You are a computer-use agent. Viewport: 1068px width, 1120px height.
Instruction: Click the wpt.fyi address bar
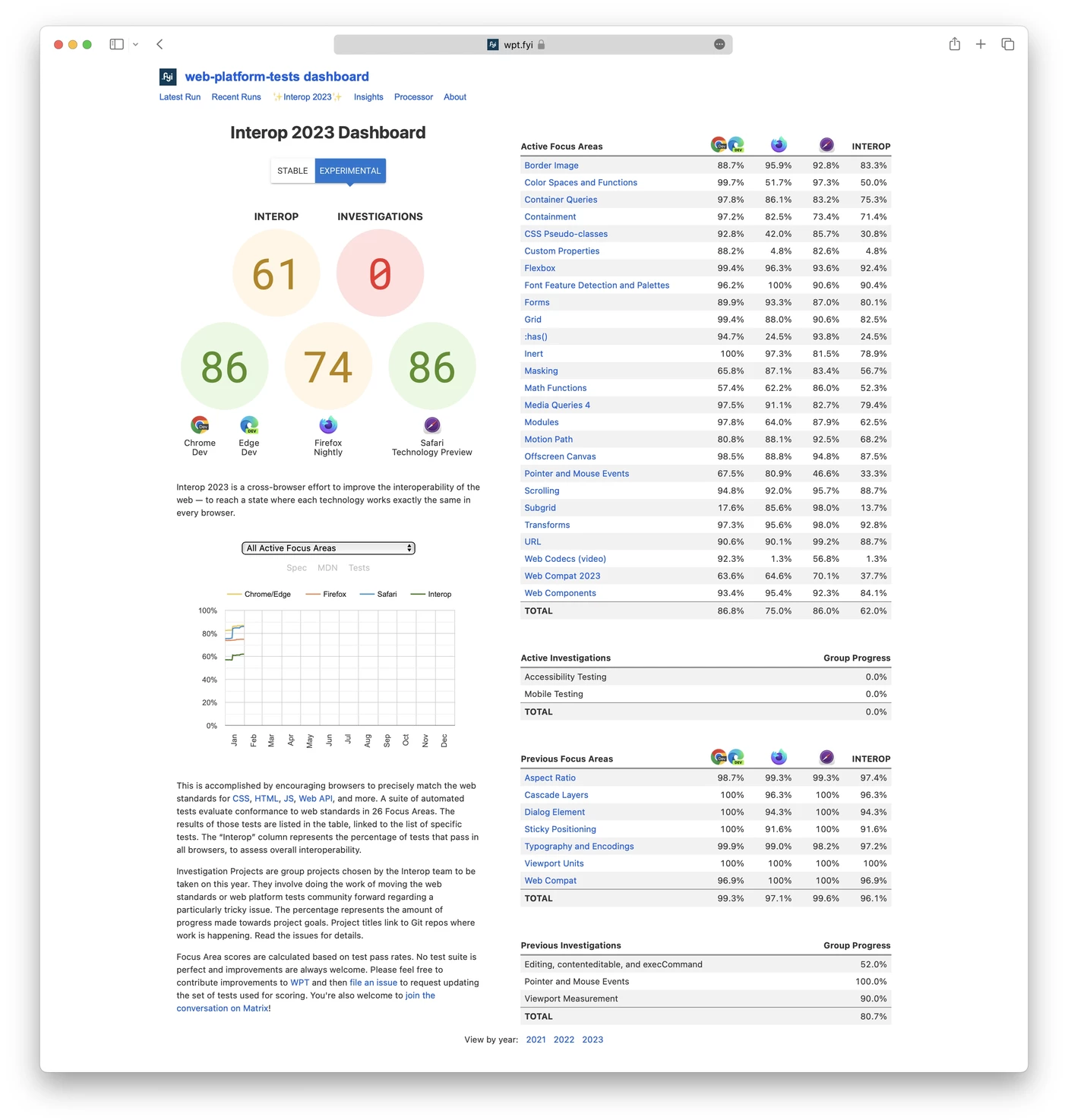point(533,44)
